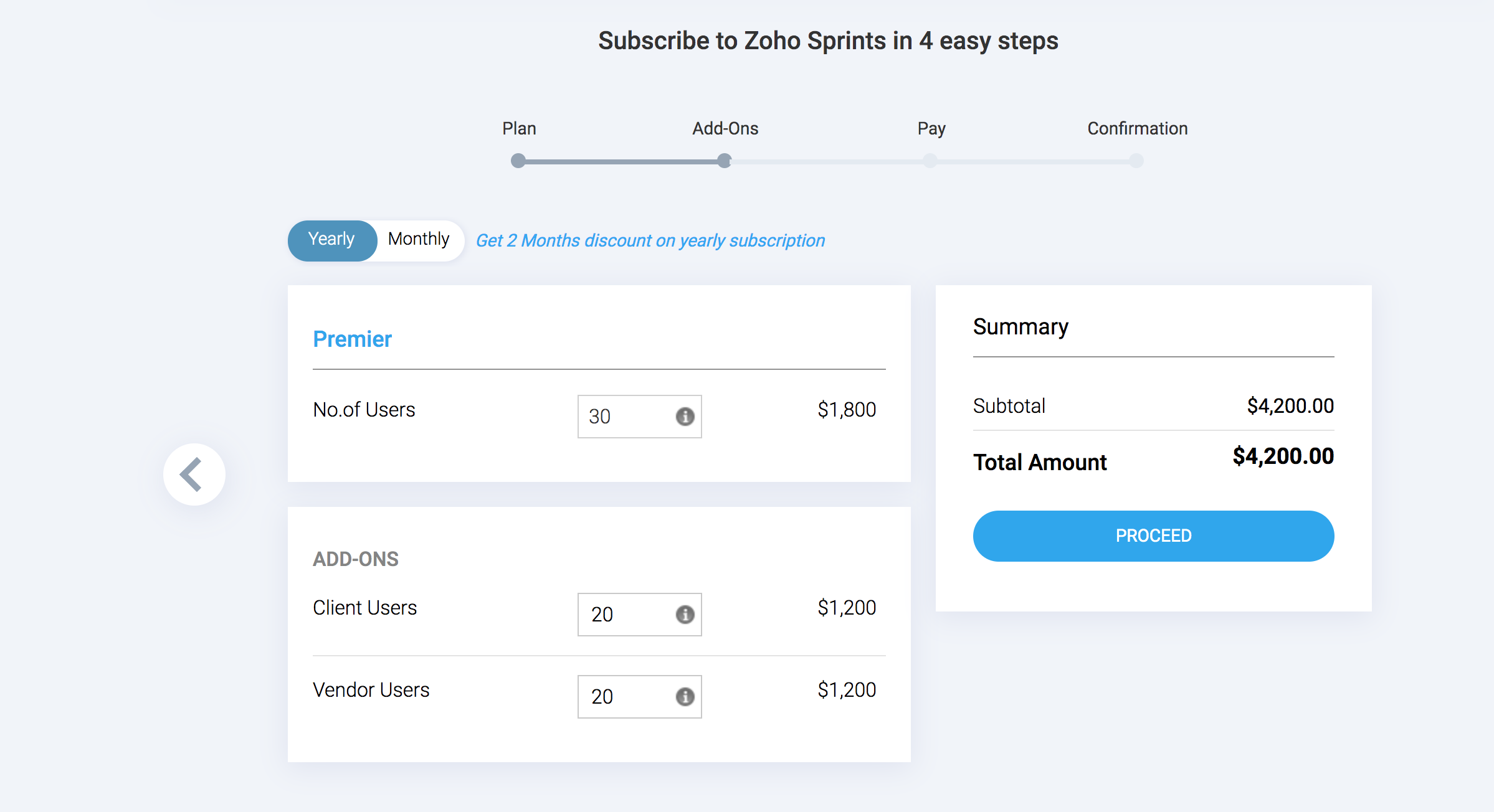Click the Subscribe to Zoho Sprints heading
The image size is (1494, 812).
point(828,41)
